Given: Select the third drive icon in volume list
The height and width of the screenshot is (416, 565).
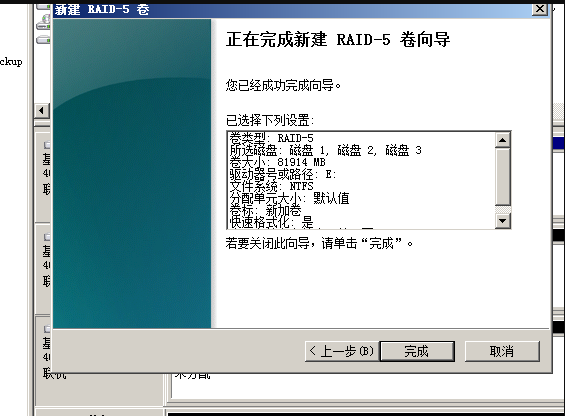Looking at the screenshot, I should (44, 39).
